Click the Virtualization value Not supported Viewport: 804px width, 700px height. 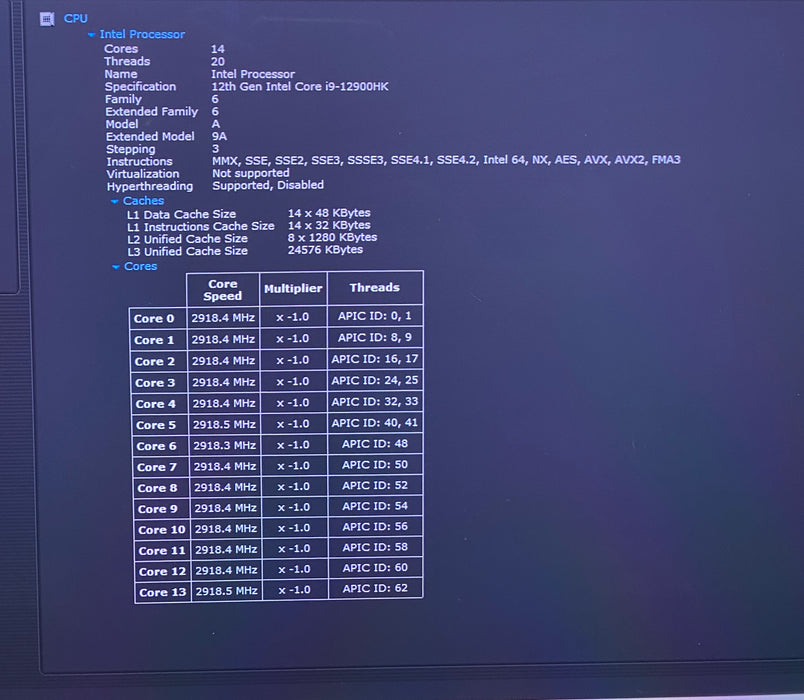251,173
